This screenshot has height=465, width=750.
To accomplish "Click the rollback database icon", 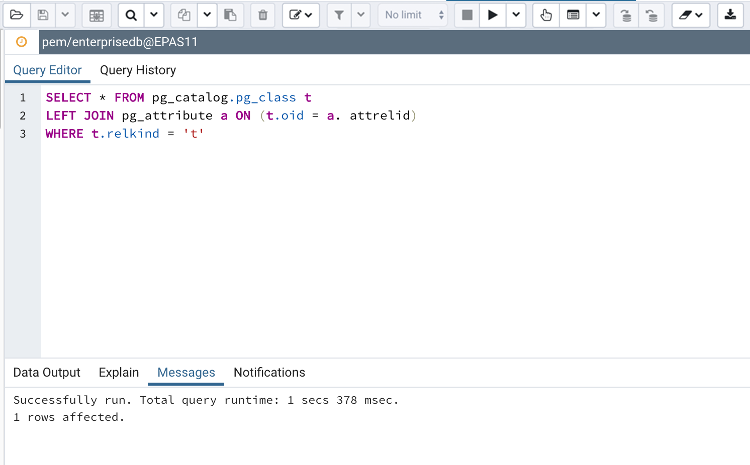I will [x=651, y=15].
